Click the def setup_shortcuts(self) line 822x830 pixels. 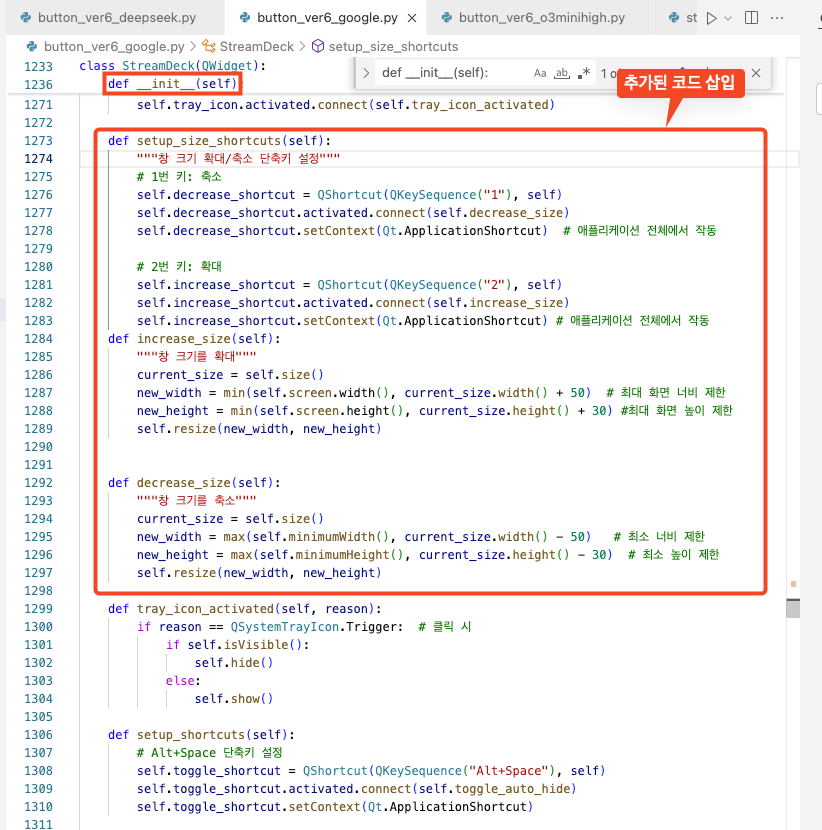click(x=202, y=735)
